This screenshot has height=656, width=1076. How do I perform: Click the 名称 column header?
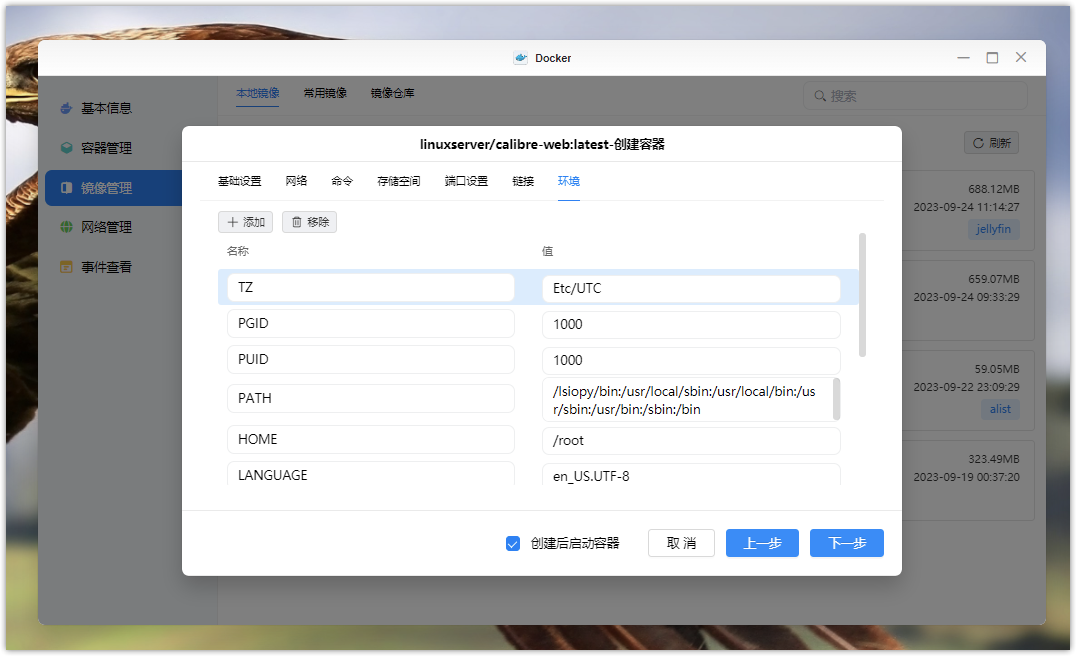pyautogui.click(x=238, y=251)
